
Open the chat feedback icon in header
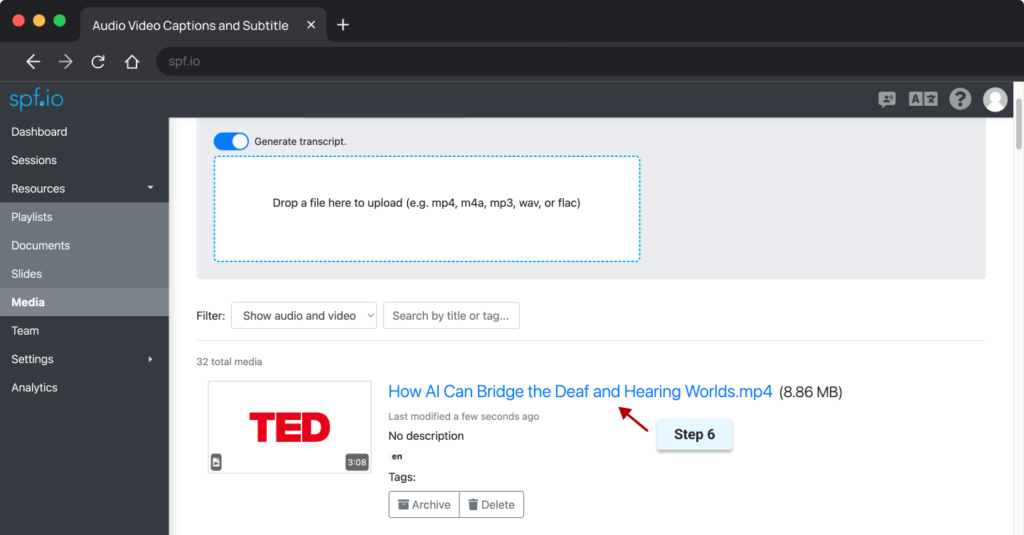pos(887,99)
